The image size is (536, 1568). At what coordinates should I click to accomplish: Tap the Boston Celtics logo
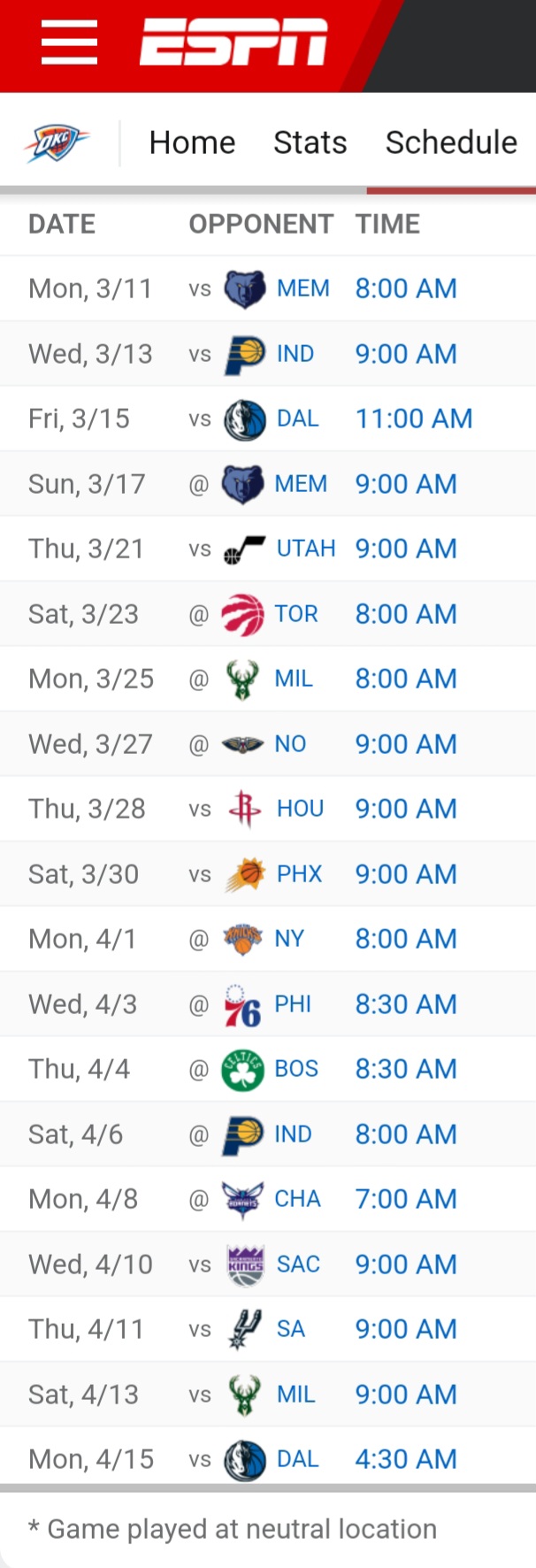pos(242,1069)
